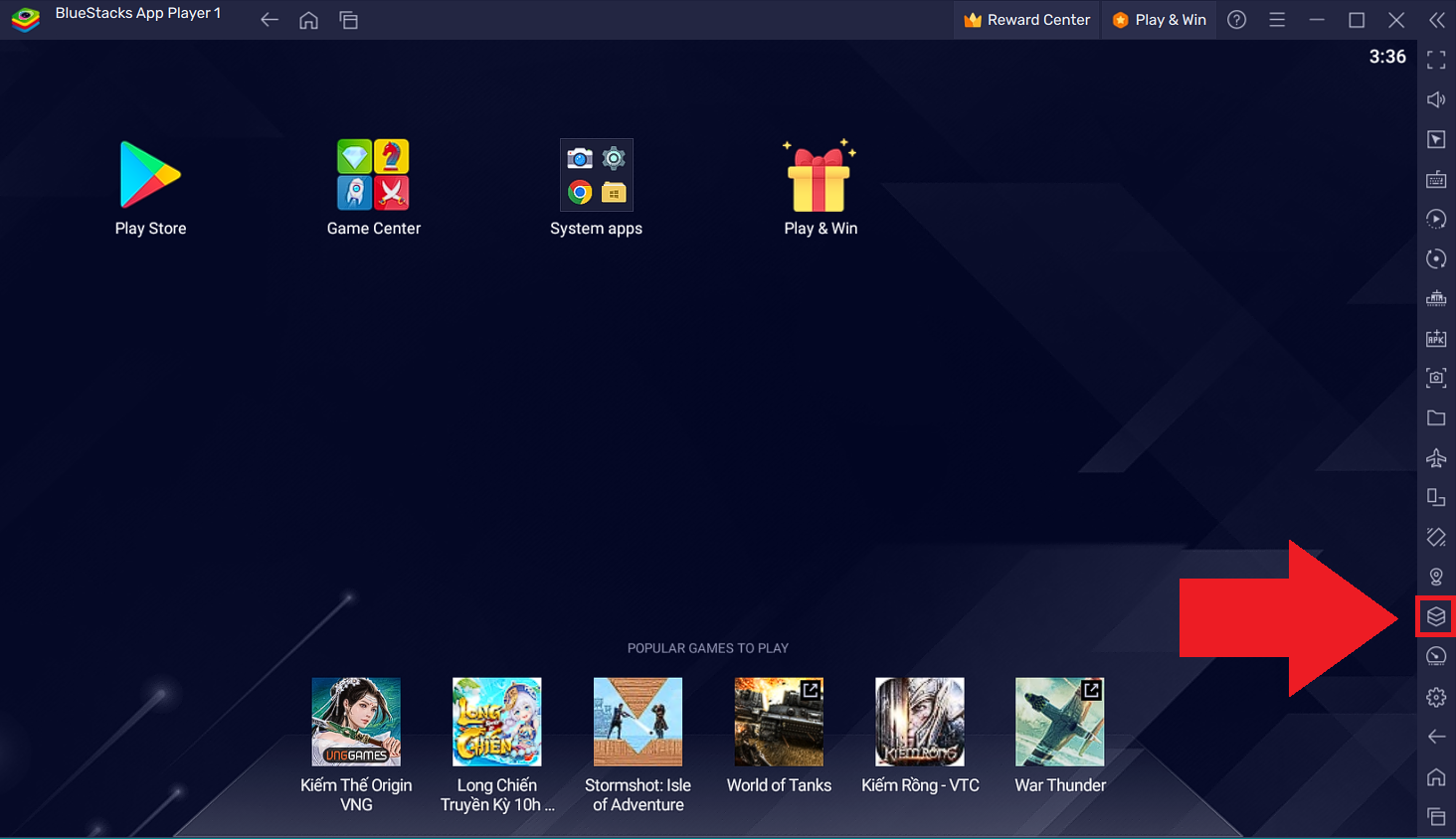This screenshot has width=1456, height=839.
Task: Toggle full screen mode in sidebar
Action: pyautogui.click(x=1436, y=60)
